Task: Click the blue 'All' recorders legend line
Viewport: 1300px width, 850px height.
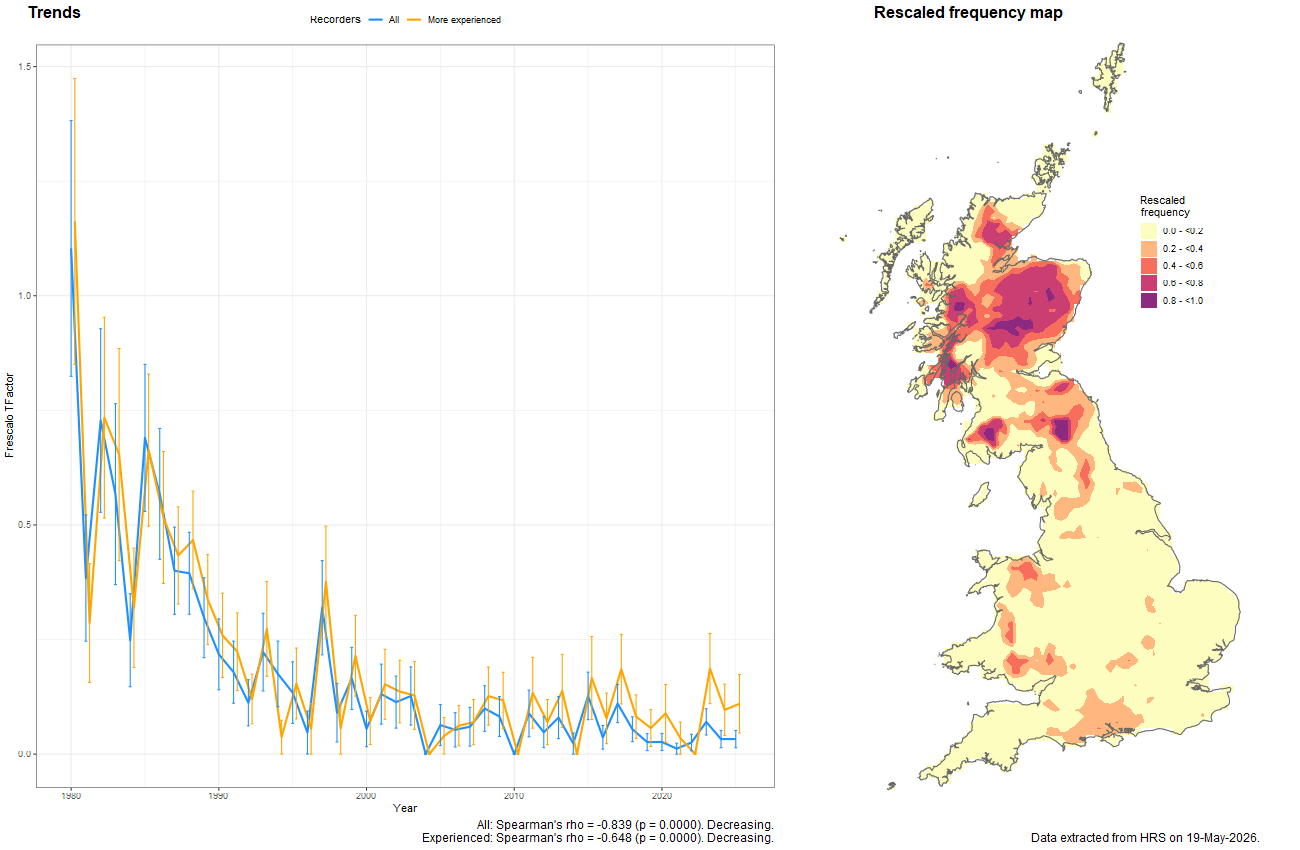Action: click(x=376, y=20)
